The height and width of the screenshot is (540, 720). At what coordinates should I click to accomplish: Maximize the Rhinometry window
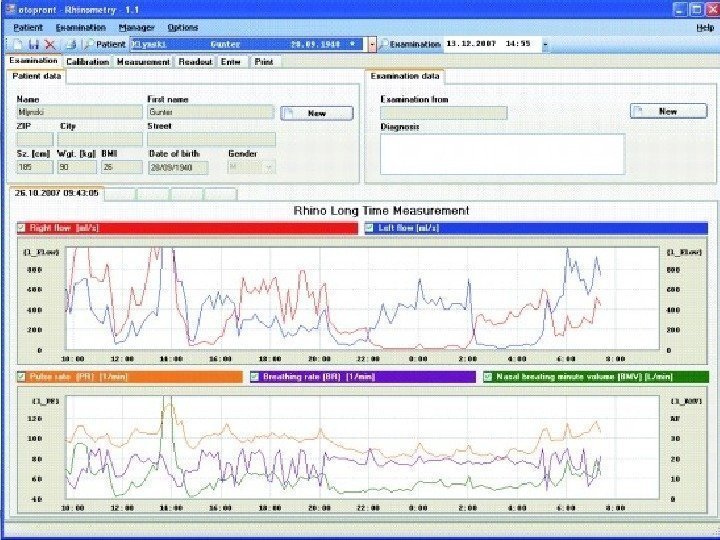pyautogui.click(x=697, y=10)
